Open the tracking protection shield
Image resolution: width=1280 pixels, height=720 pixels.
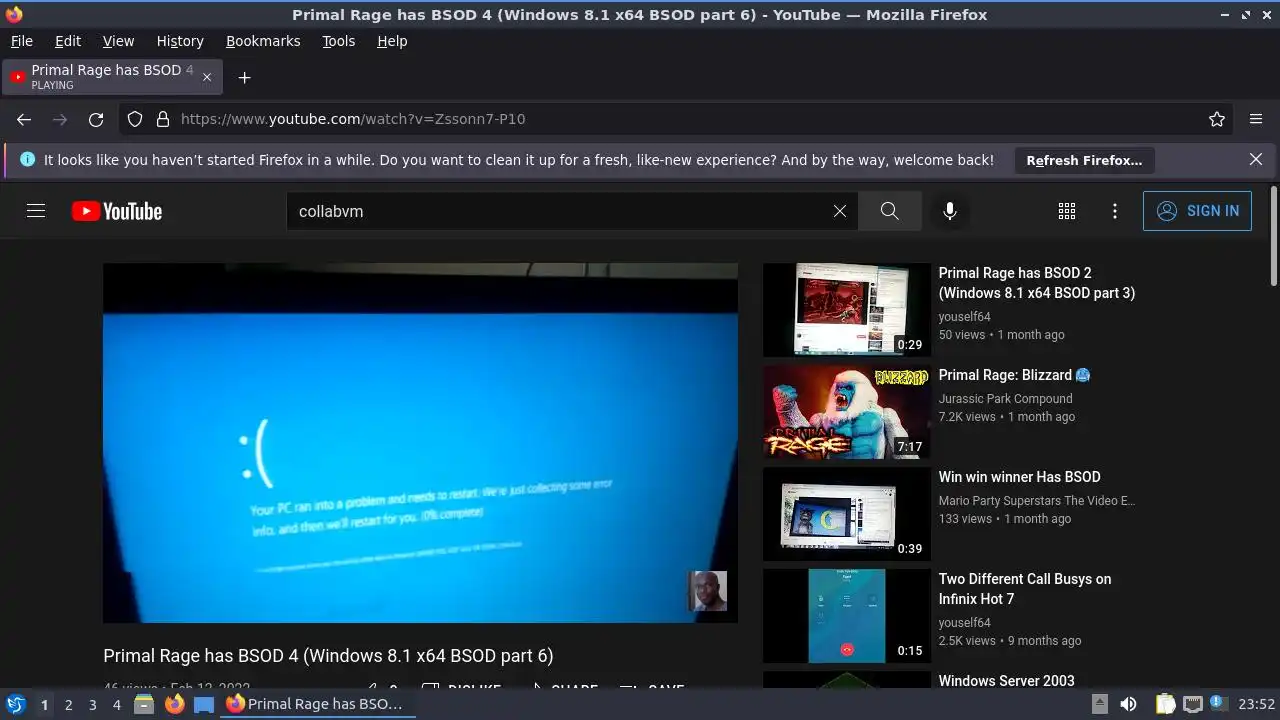tap(135, 119)
